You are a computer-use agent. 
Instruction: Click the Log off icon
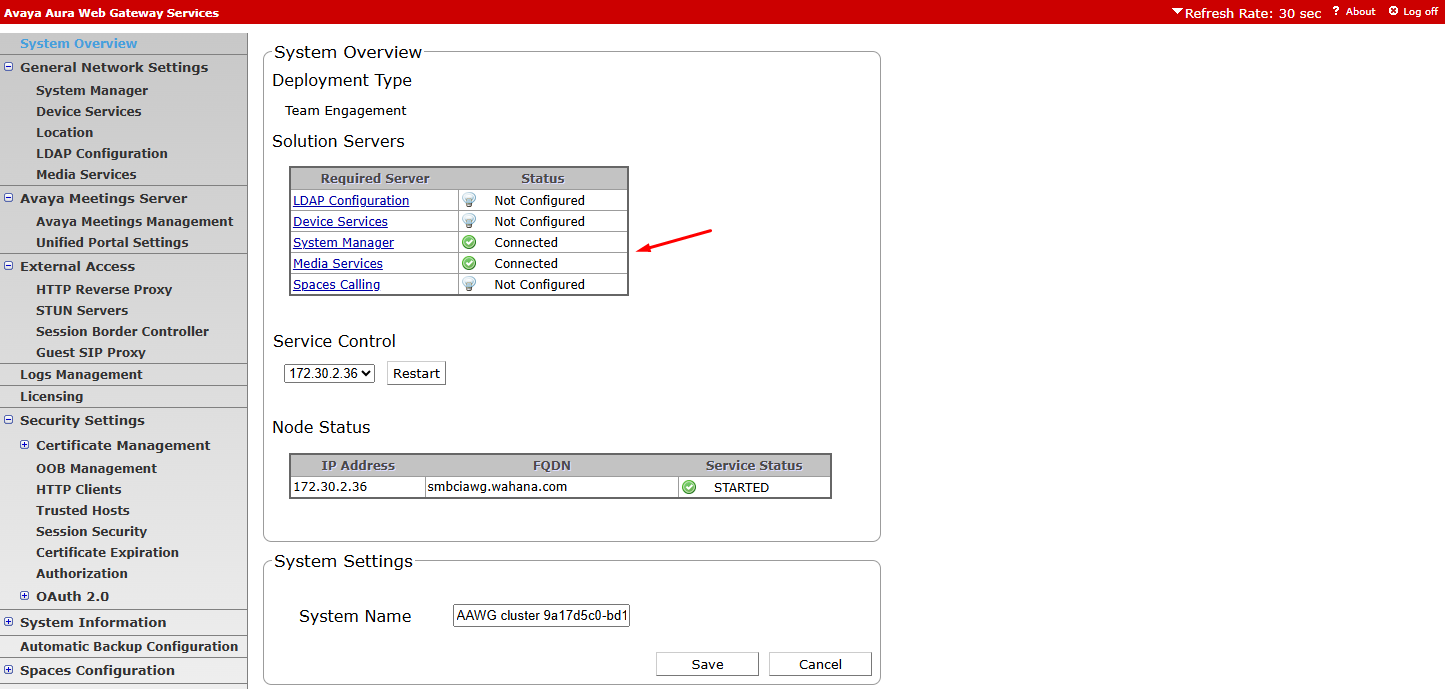tap(1393, 11)
